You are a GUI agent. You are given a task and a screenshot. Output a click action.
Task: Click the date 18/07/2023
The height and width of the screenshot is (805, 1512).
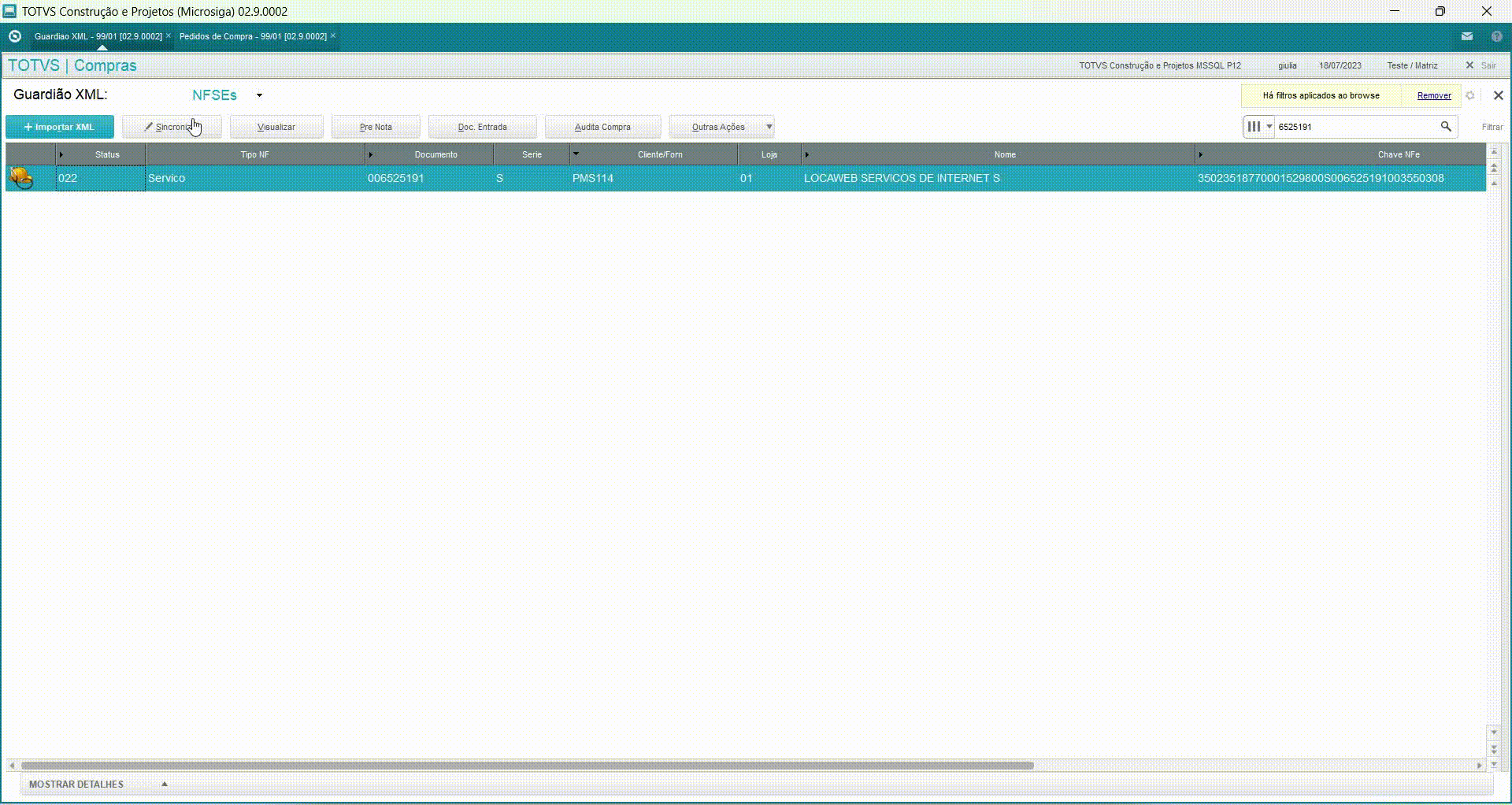tap(1340, 65)
